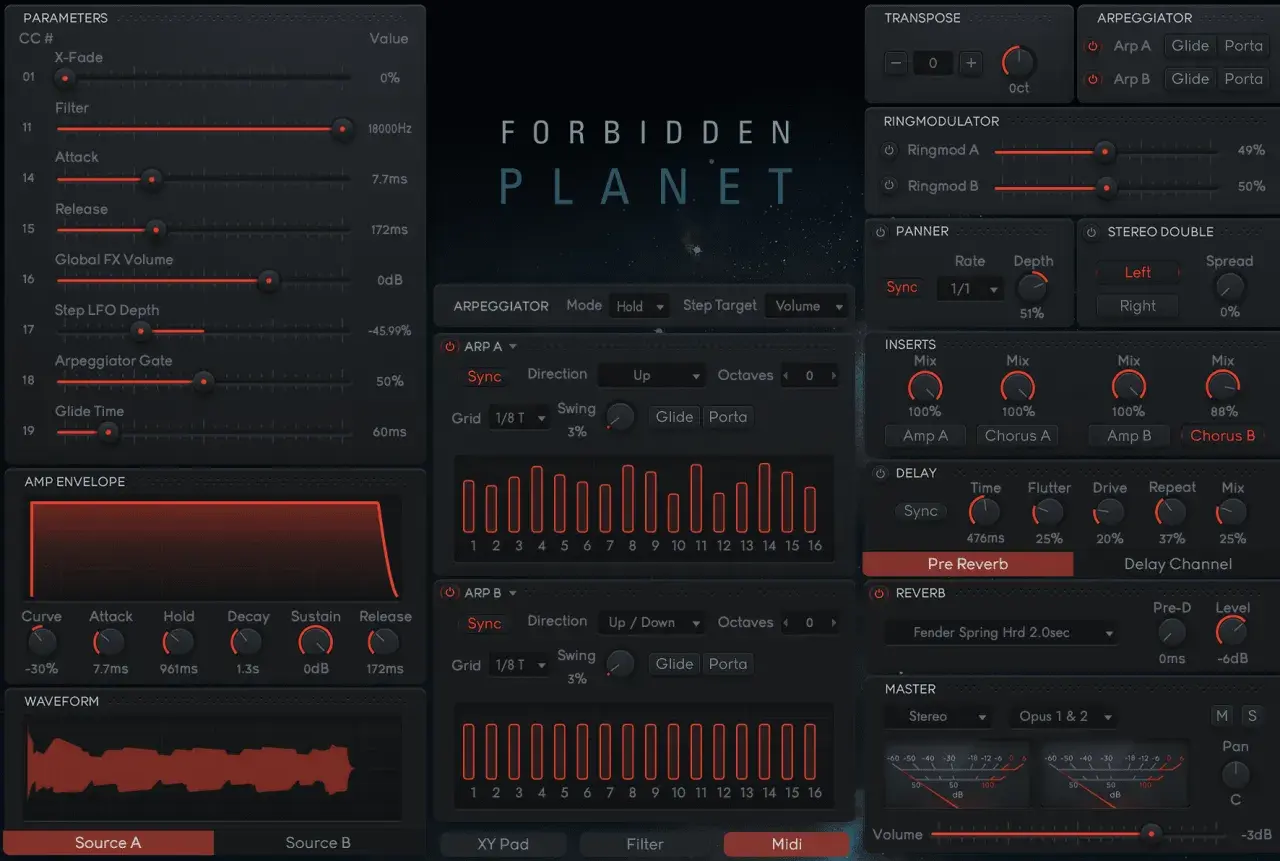1280x861 pixels.
Task: Click the Transpose minus button
Action: pos(896,63)
